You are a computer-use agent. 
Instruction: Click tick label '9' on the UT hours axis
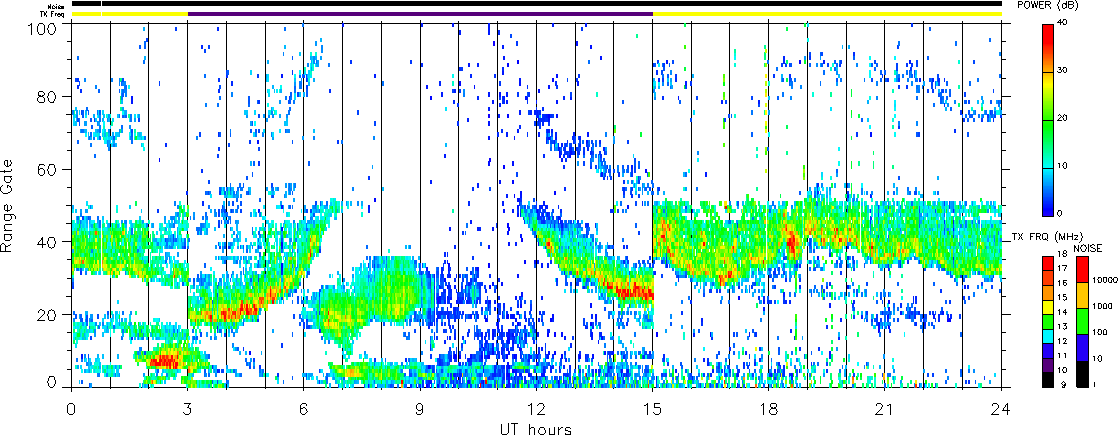(x=420, y=409)
